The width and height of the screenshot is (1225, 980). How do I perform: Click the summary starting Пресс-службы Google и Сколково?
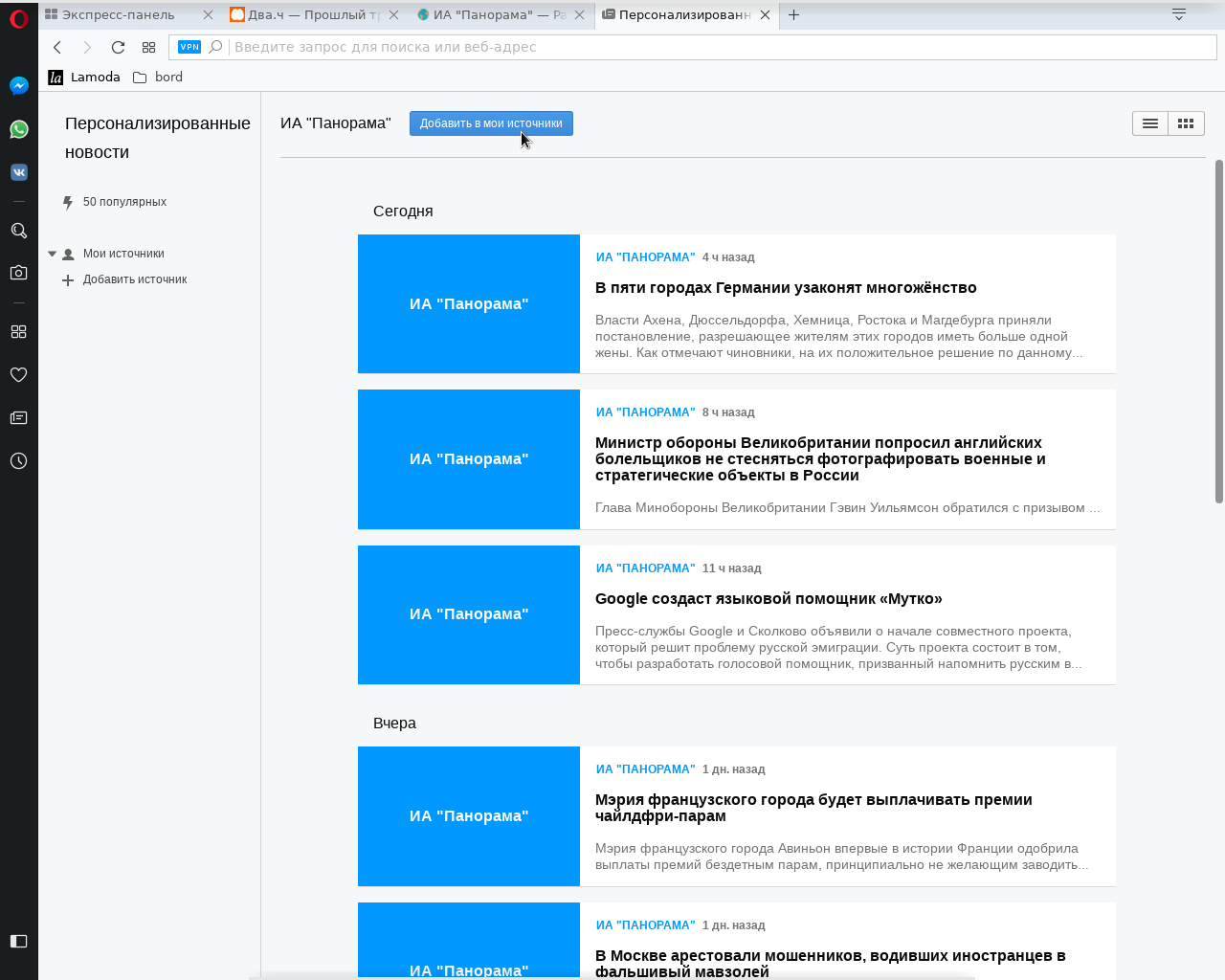click(x=838, y=647)
